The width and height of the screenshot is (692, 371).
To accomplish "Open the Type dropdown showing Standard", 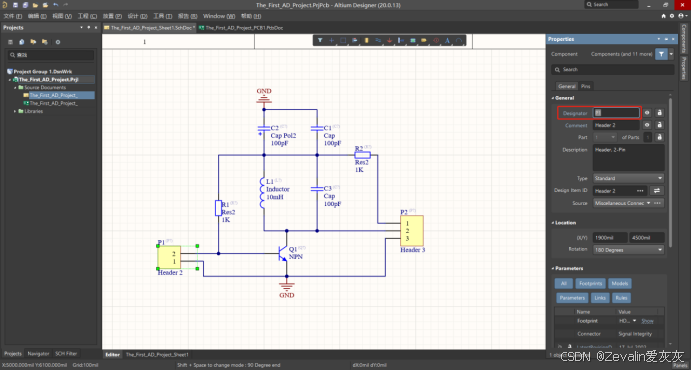I will (x=628, y=178).
